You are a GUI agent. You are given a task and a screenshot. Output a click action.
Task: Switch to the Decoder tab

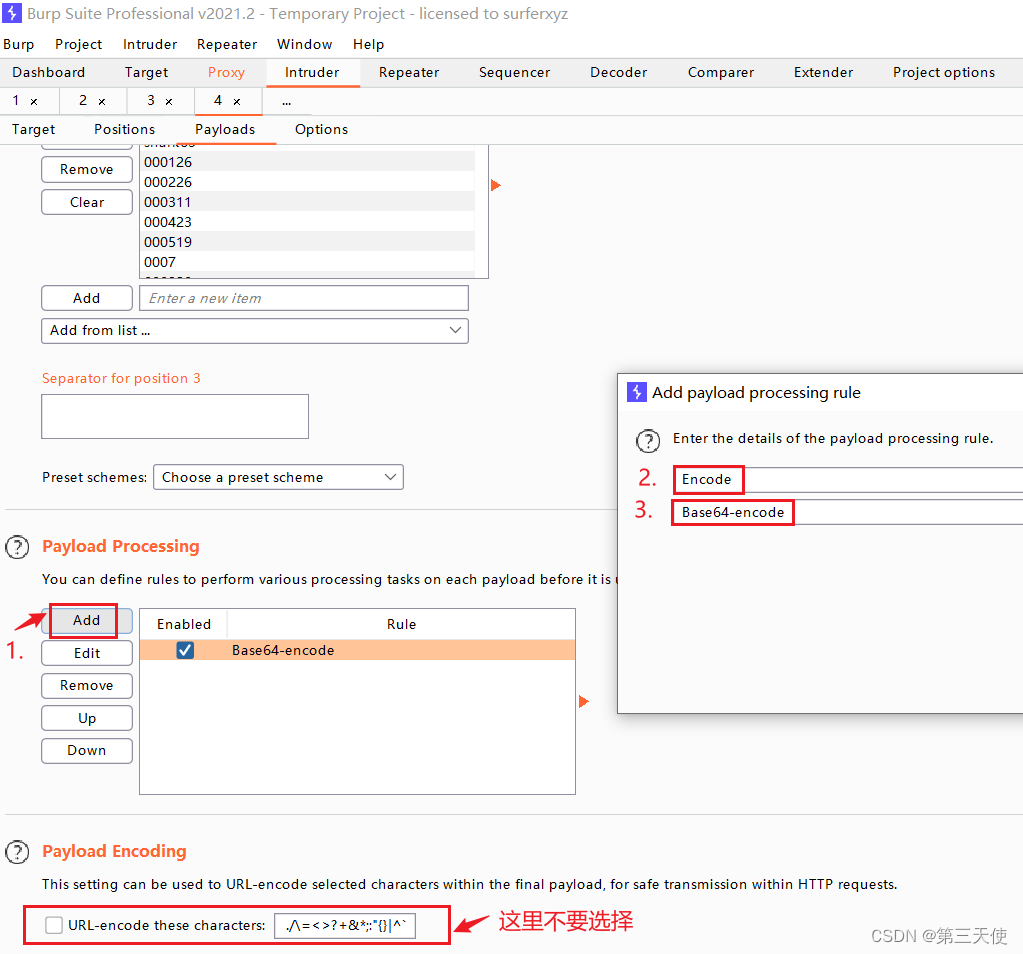click(618, 72)
